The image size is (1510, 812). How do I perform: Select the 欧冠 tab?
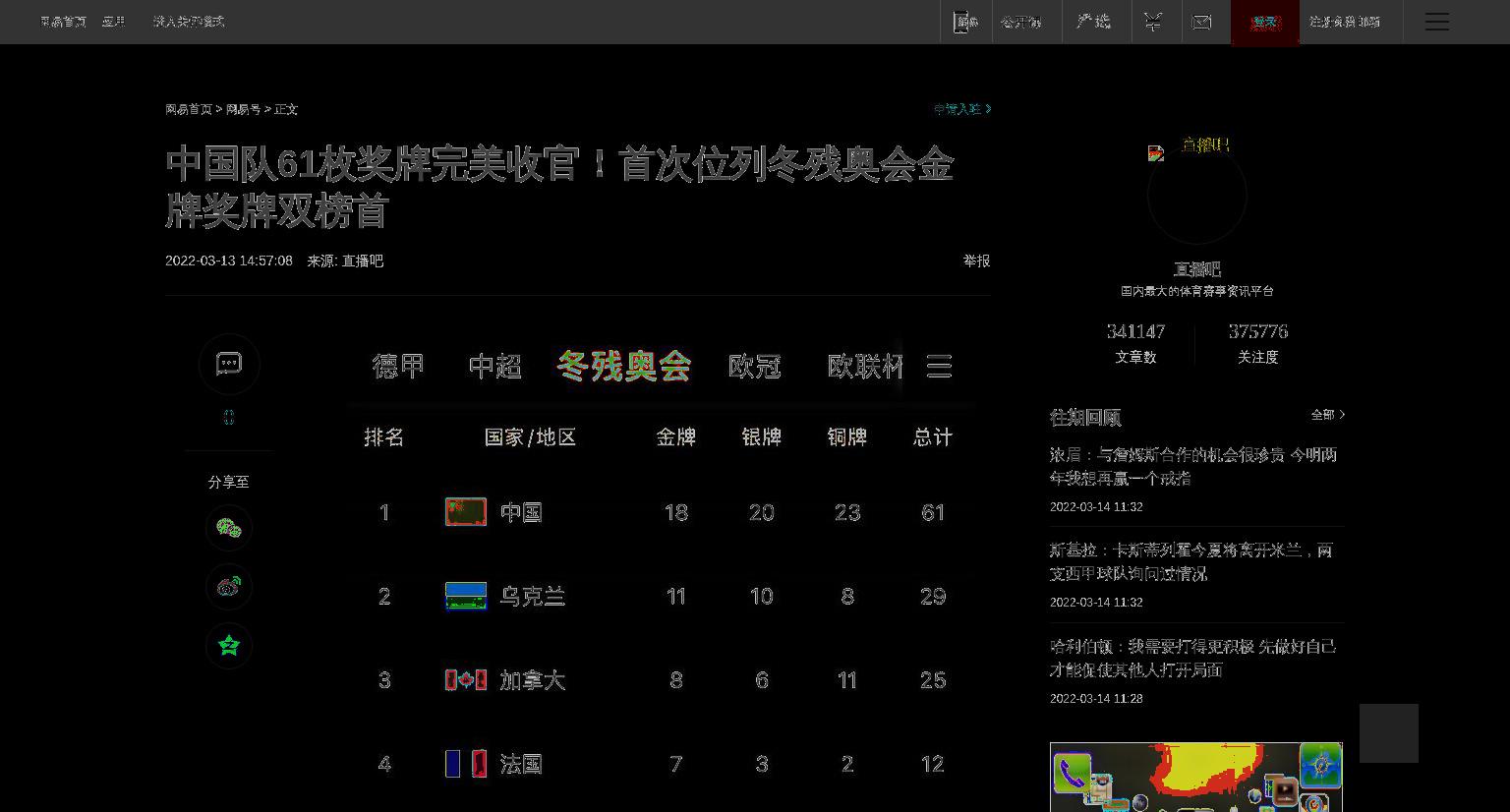pyautogui.click(x=755, y=366)
